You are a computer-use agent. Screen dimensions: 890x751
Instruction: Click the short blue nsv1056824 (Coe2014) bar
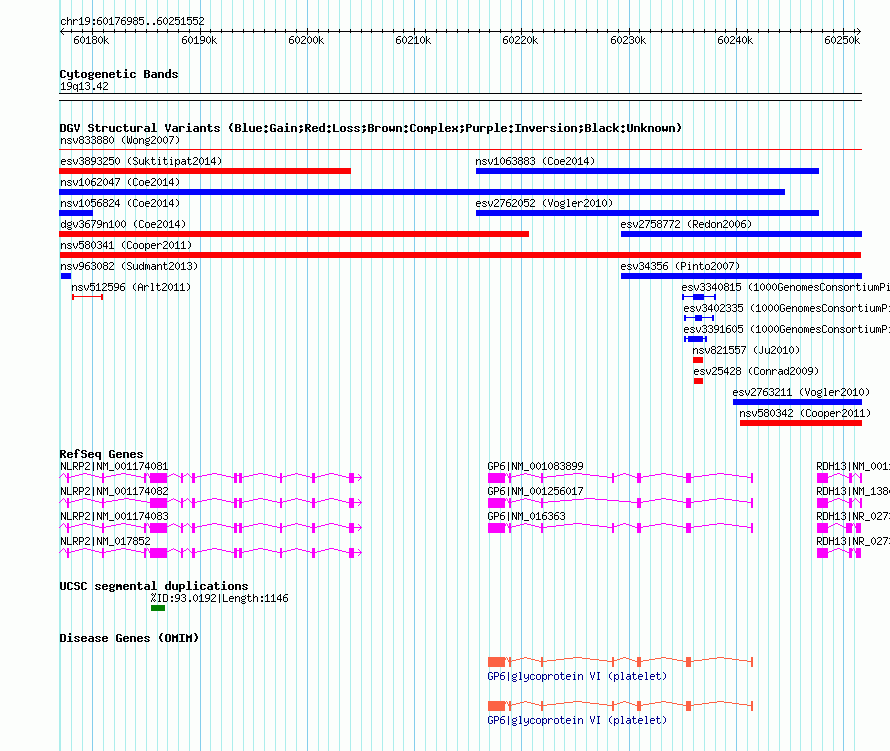click(76, 213)
